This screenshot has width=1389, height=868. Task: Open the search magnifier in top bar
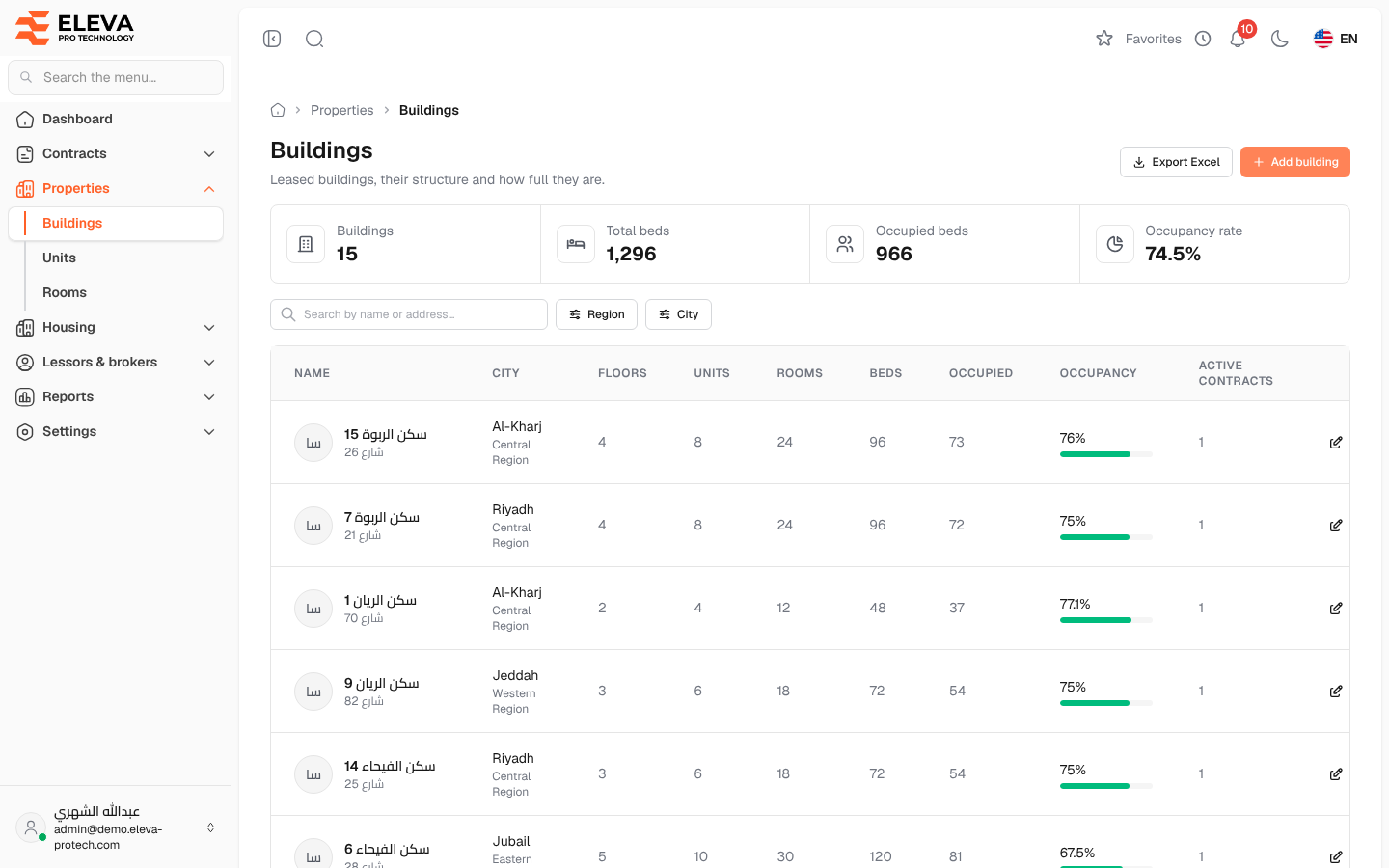pyautogui.click(x=314, y=39)
